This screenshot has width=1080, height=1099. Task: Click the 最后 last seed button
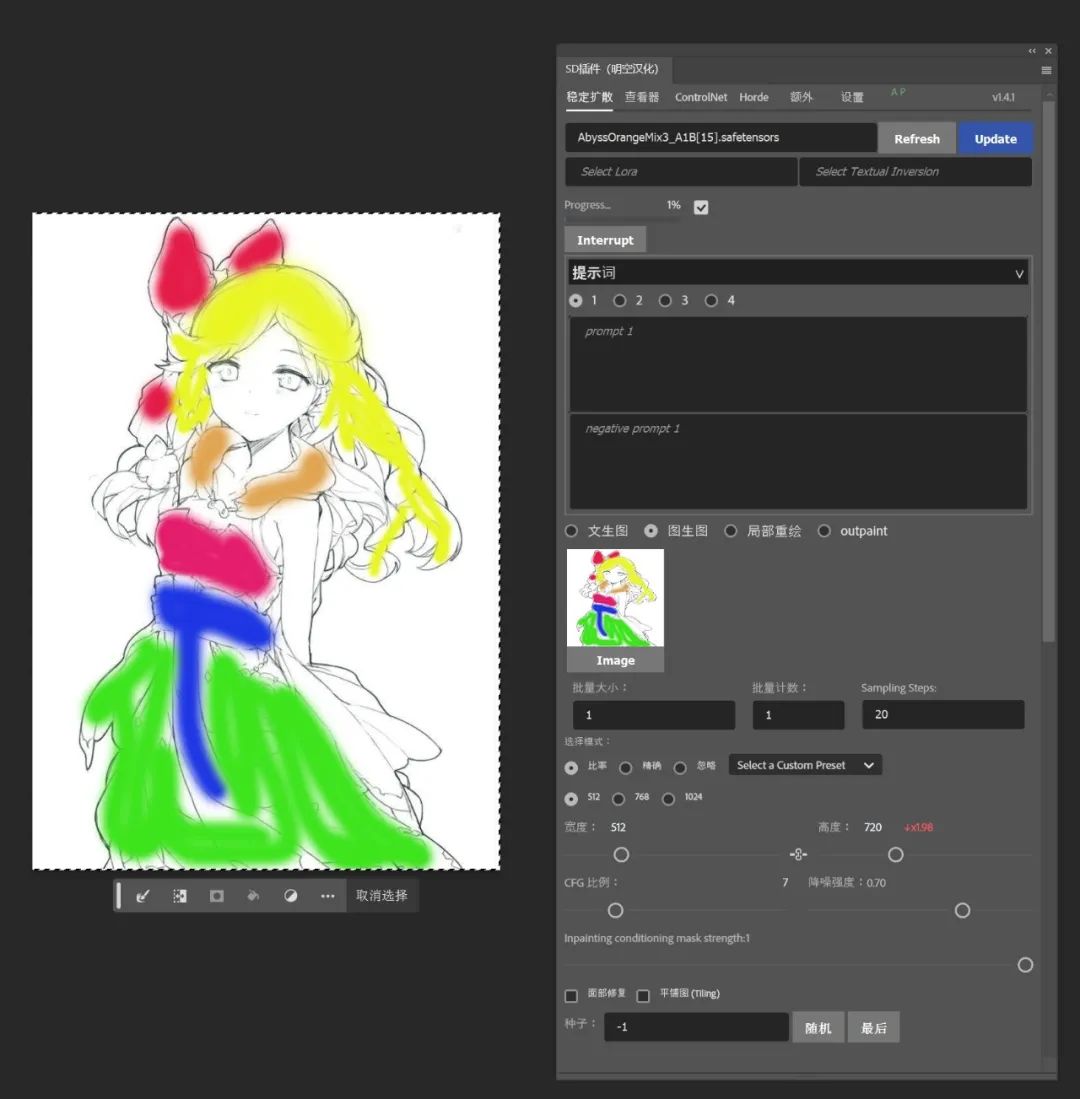(873, 1028)
